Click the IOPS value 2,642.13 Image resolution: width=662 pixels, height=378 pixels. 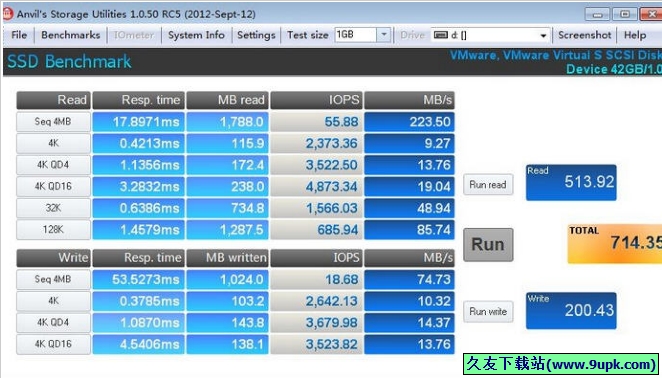click(x=316, y=301)
